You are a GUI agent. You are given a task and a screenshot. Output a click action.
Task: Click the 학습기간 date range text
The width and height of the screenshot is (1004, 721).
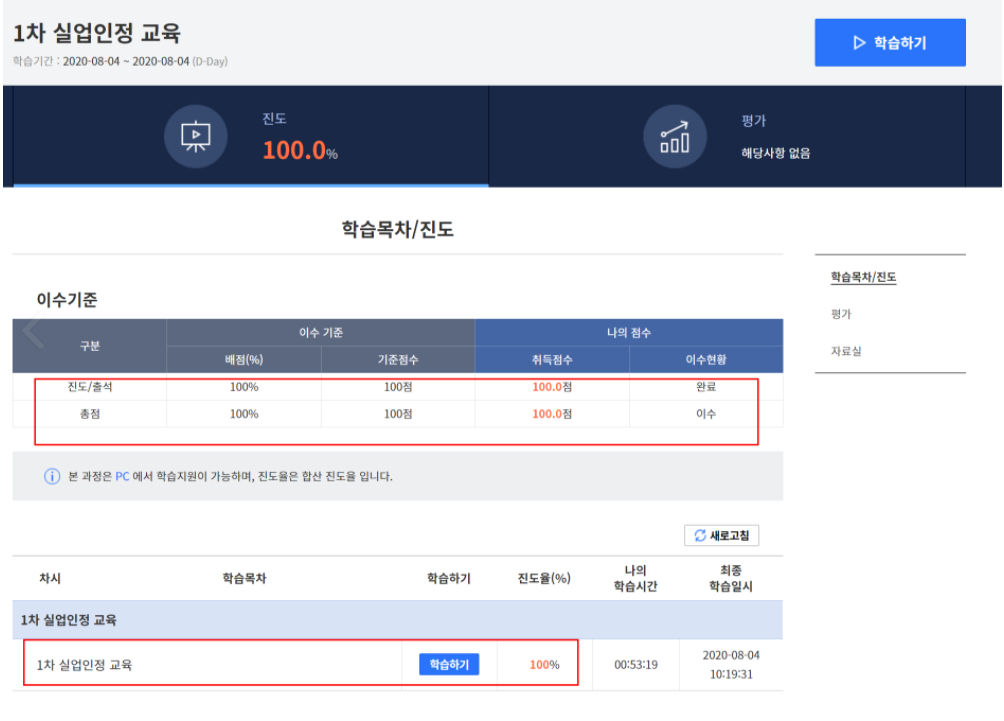point(120,61)
